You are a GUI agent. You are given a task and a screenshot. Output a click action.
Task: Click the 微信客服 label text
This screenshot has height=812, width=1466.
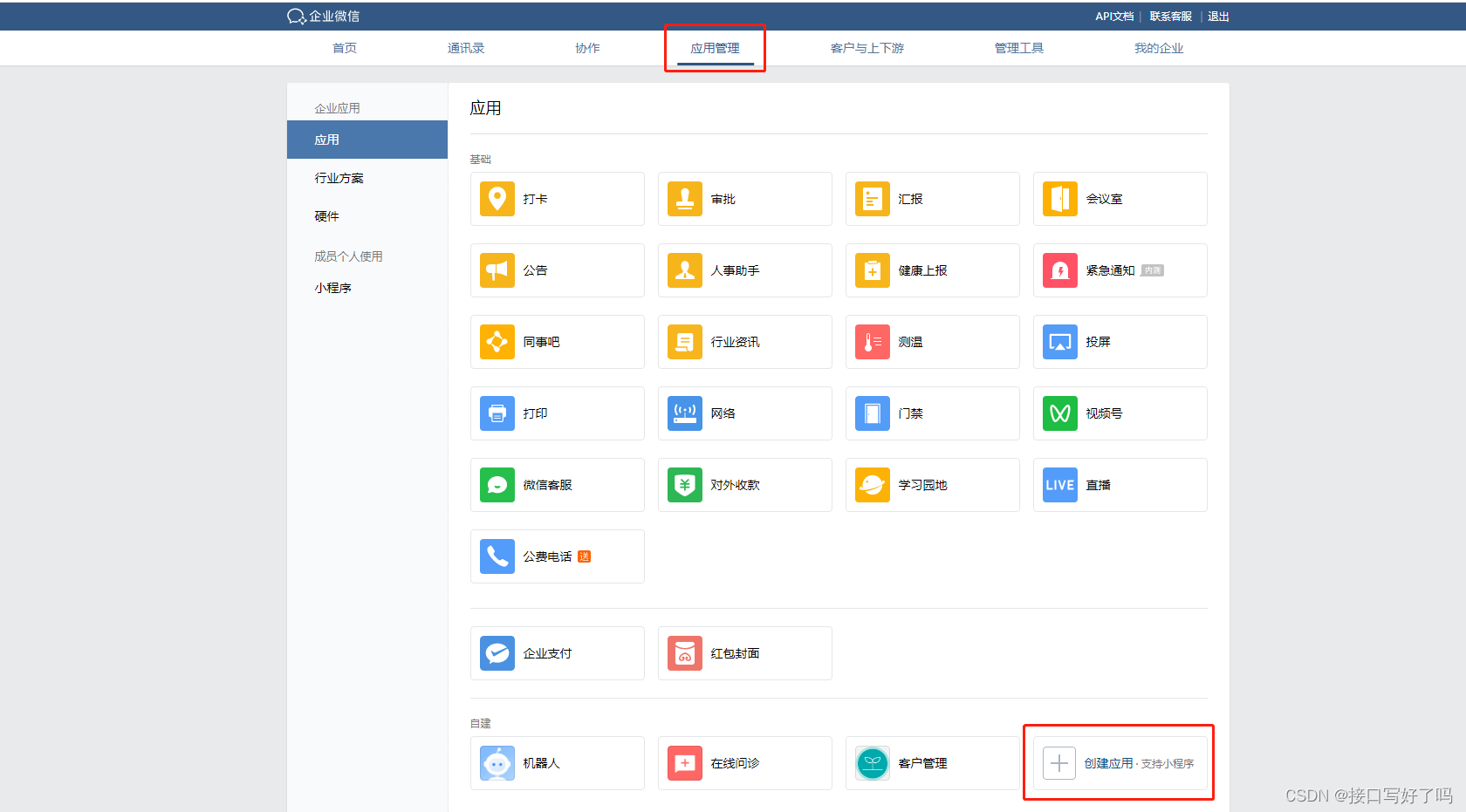pos(548,485)
